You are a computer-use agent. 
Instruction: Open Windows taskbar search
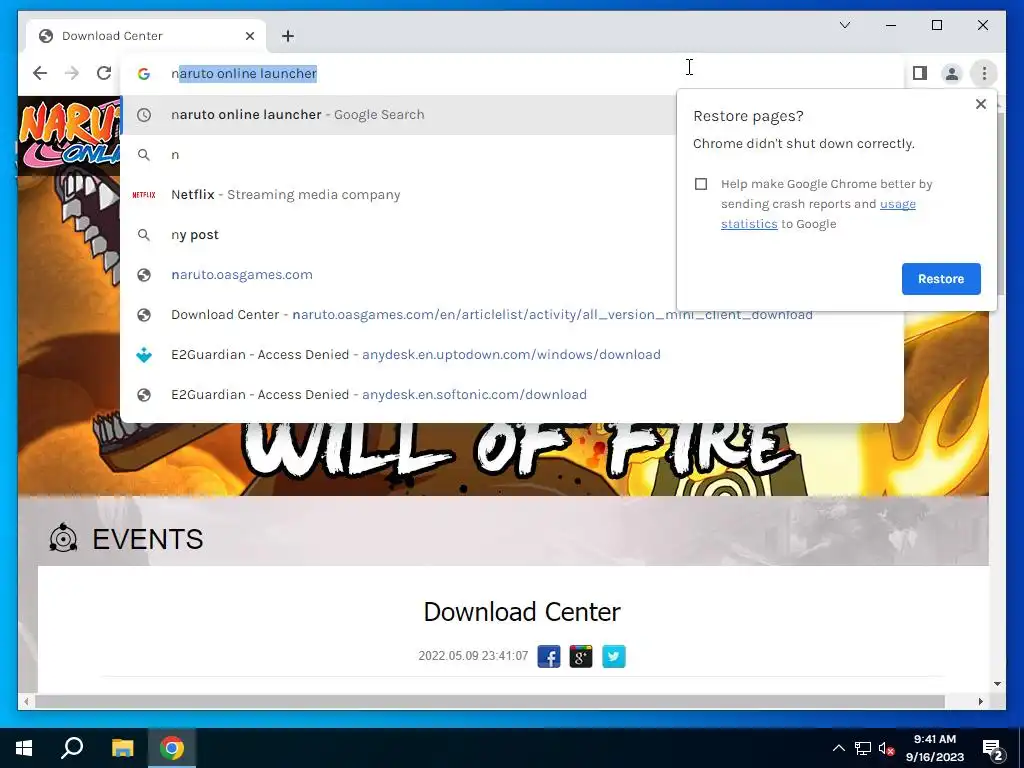(72, 748)
